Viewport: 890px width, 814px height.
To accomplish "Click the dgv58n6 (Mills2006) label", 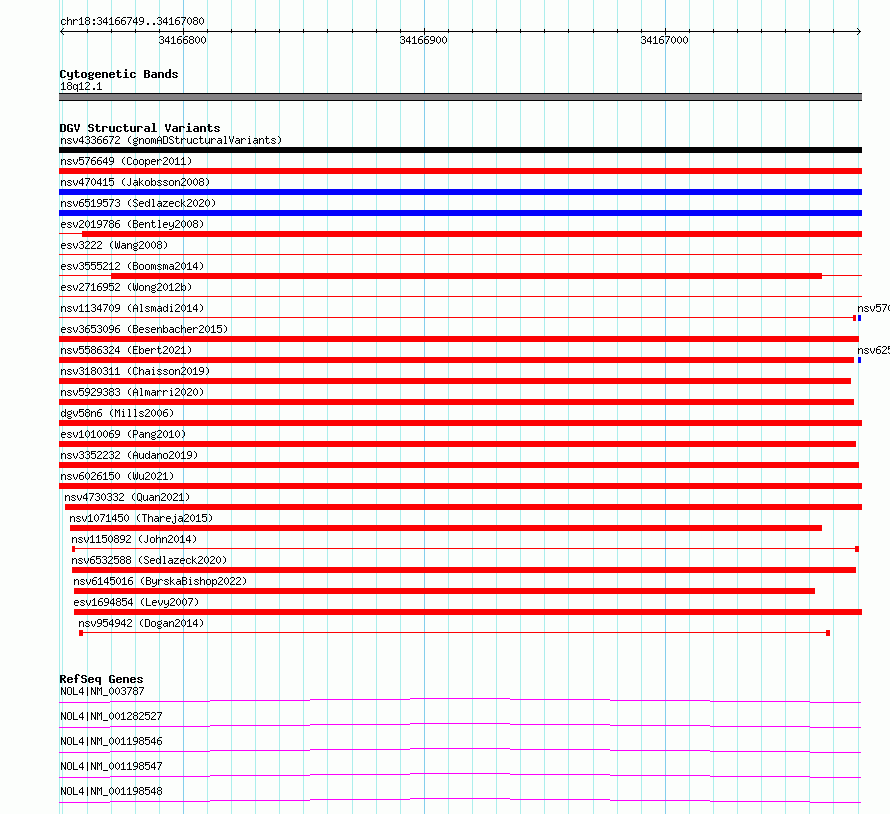I will [x=117, y=413].
